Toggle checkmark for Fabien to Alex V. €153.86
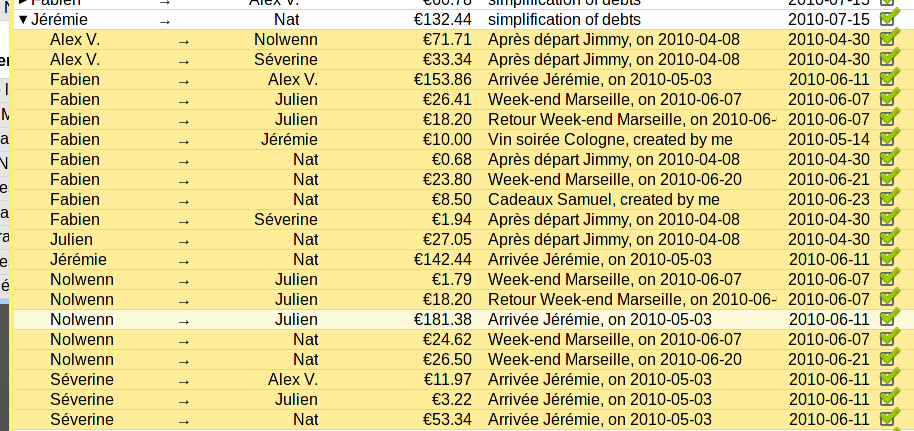The image size is (914, 431). tap(887, 79)
